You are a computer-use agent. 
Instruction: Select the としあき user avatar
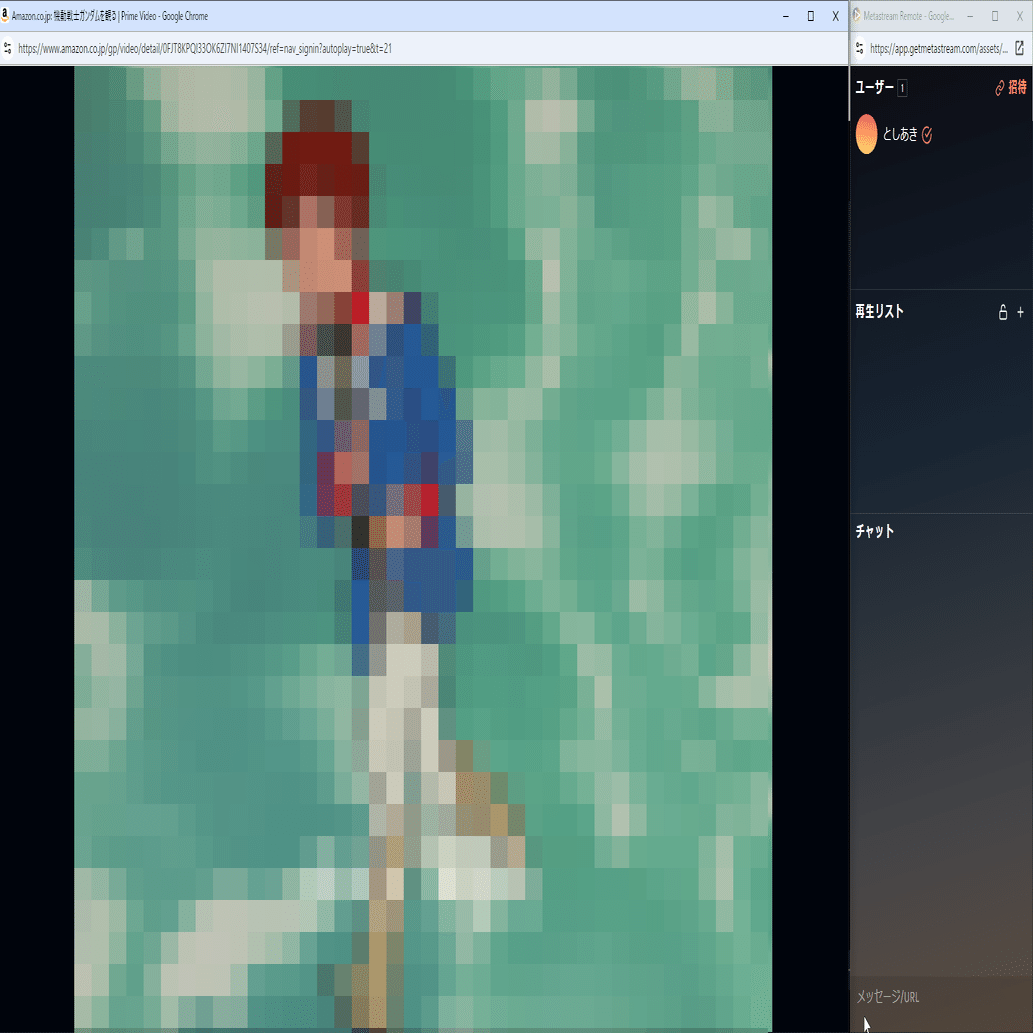pos(866,134)
